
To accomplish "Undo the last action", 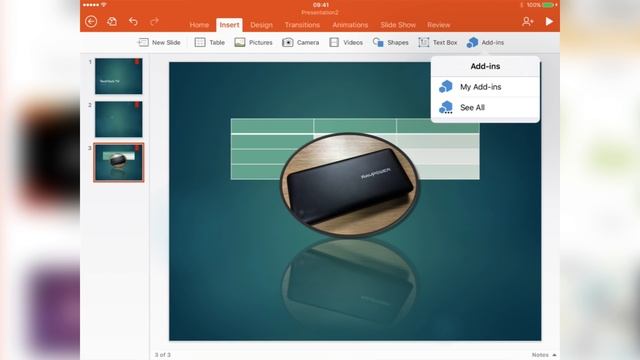I will click(x=133, y=21).
